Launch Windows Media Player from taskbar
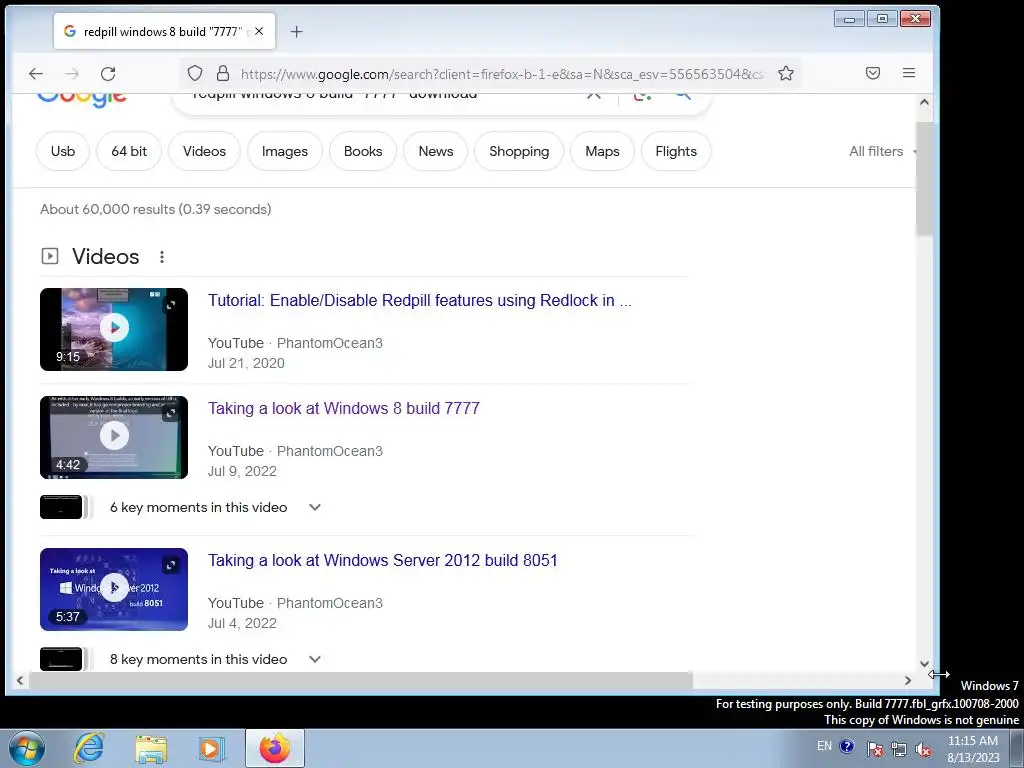This screenshot has width=1024, height=768. pos(212,748)
